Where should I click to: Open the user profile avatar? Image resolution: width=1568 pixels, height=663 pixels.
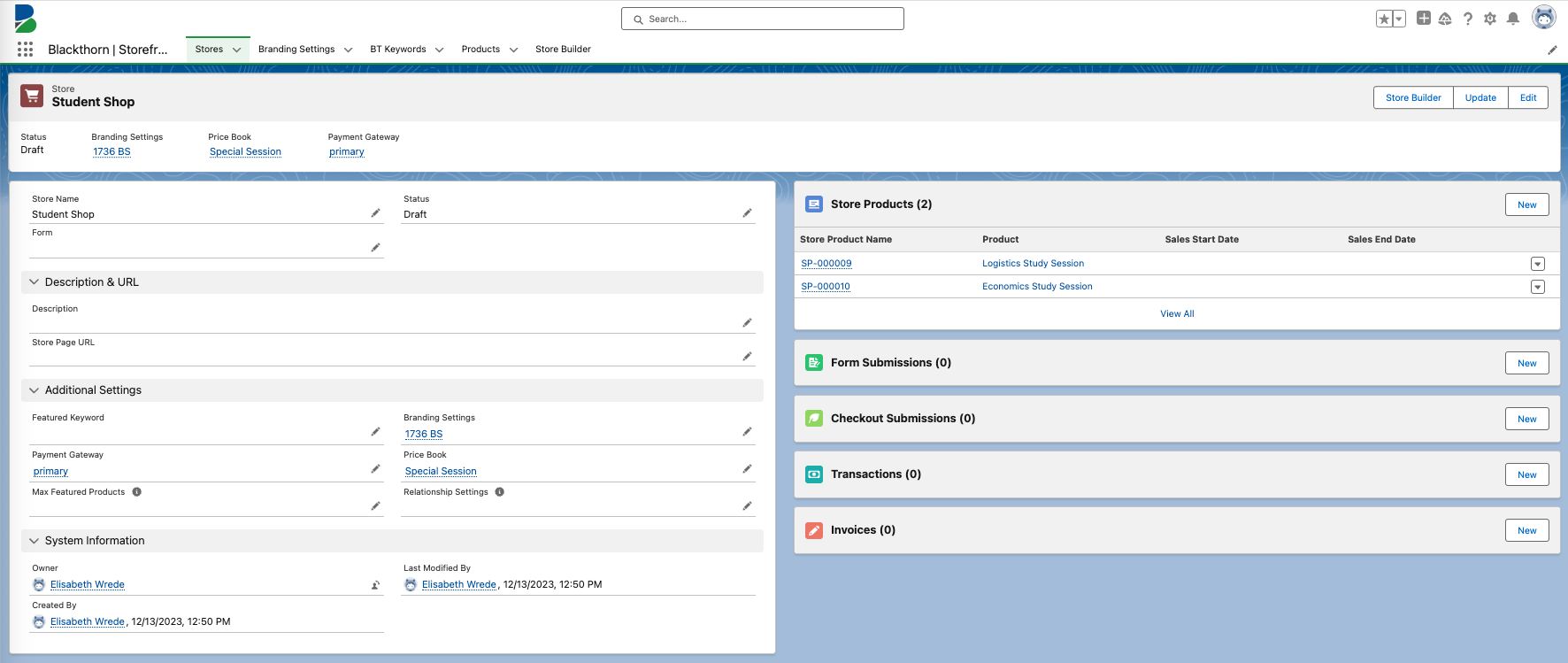[x=1544, y=18]
